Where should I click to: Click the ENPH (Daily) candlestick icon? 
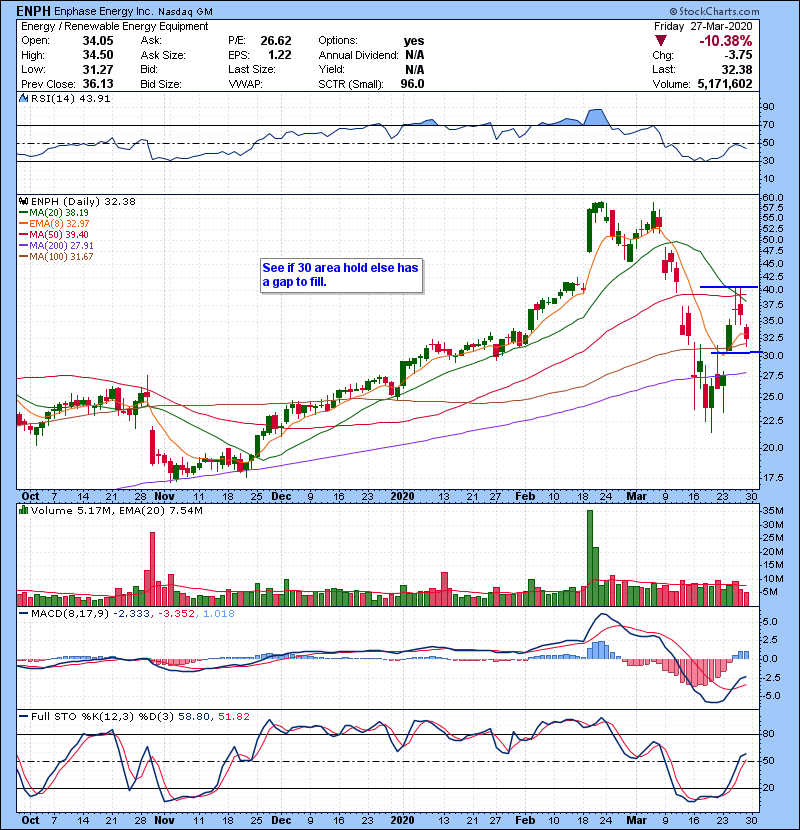click(x=23, y=201)
